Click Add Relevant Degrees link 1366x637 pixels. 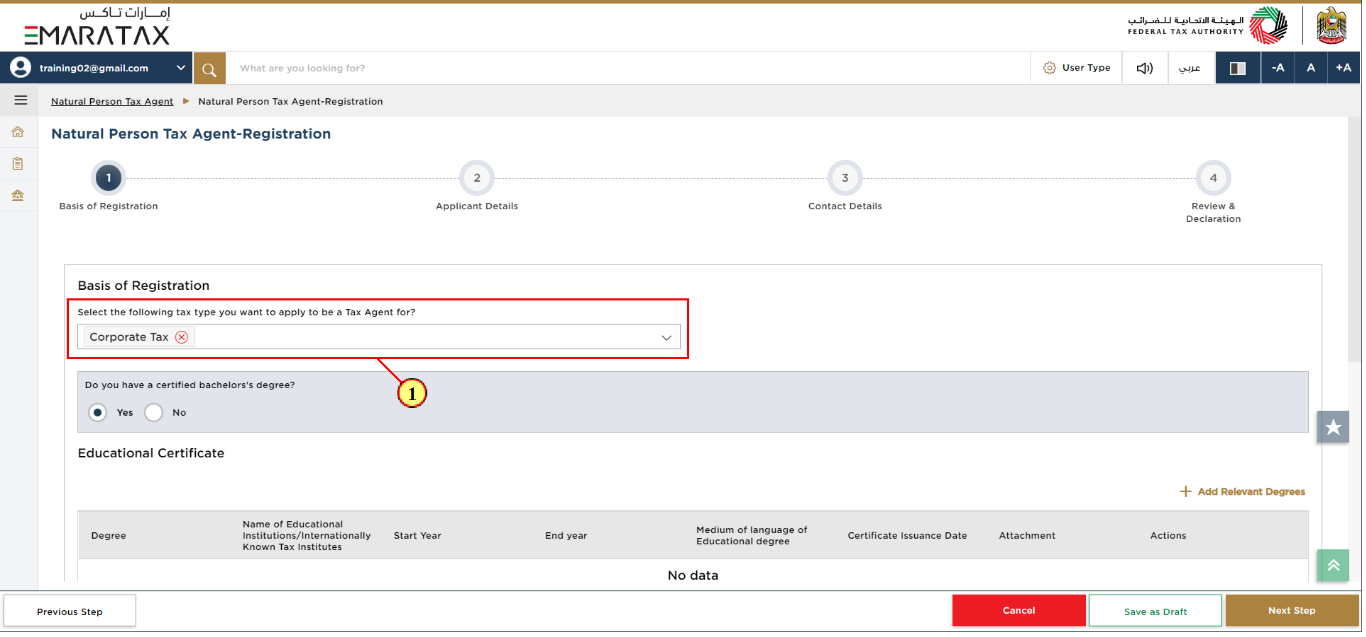pyautogui.click(x=1243, y=491)
